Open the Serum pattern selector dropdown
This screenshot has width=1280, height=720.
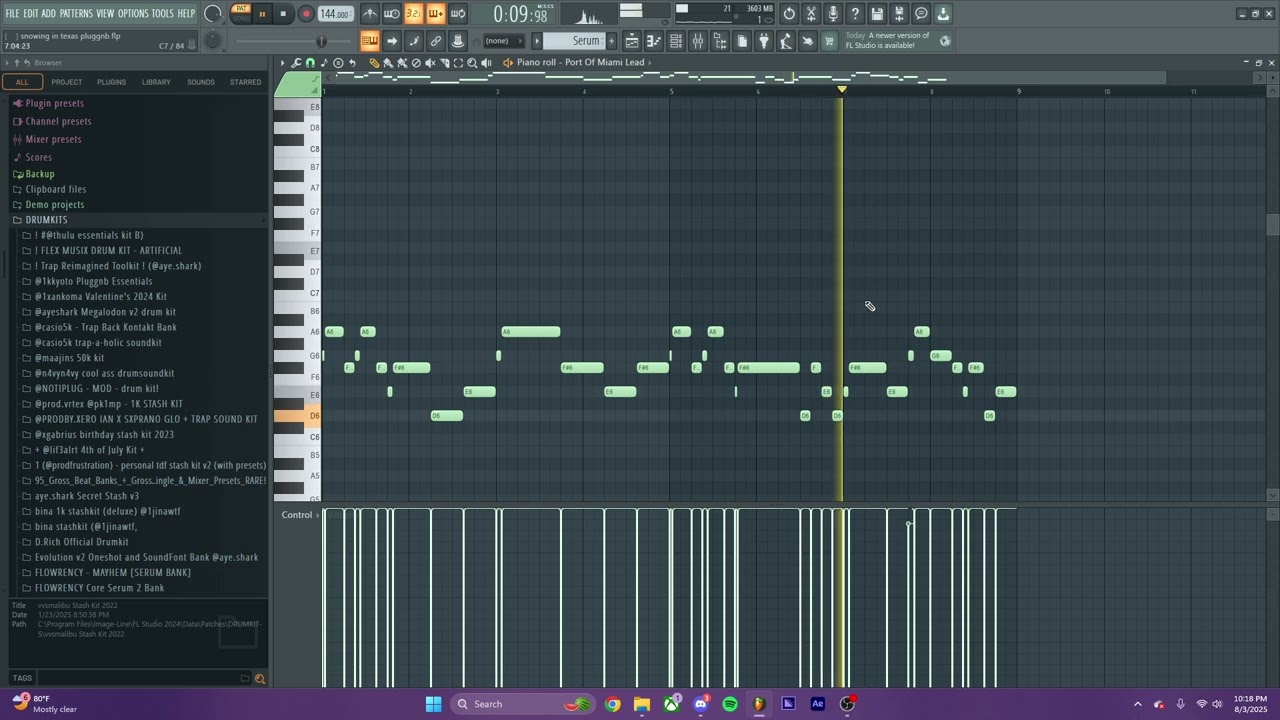(x=575, y=41)
